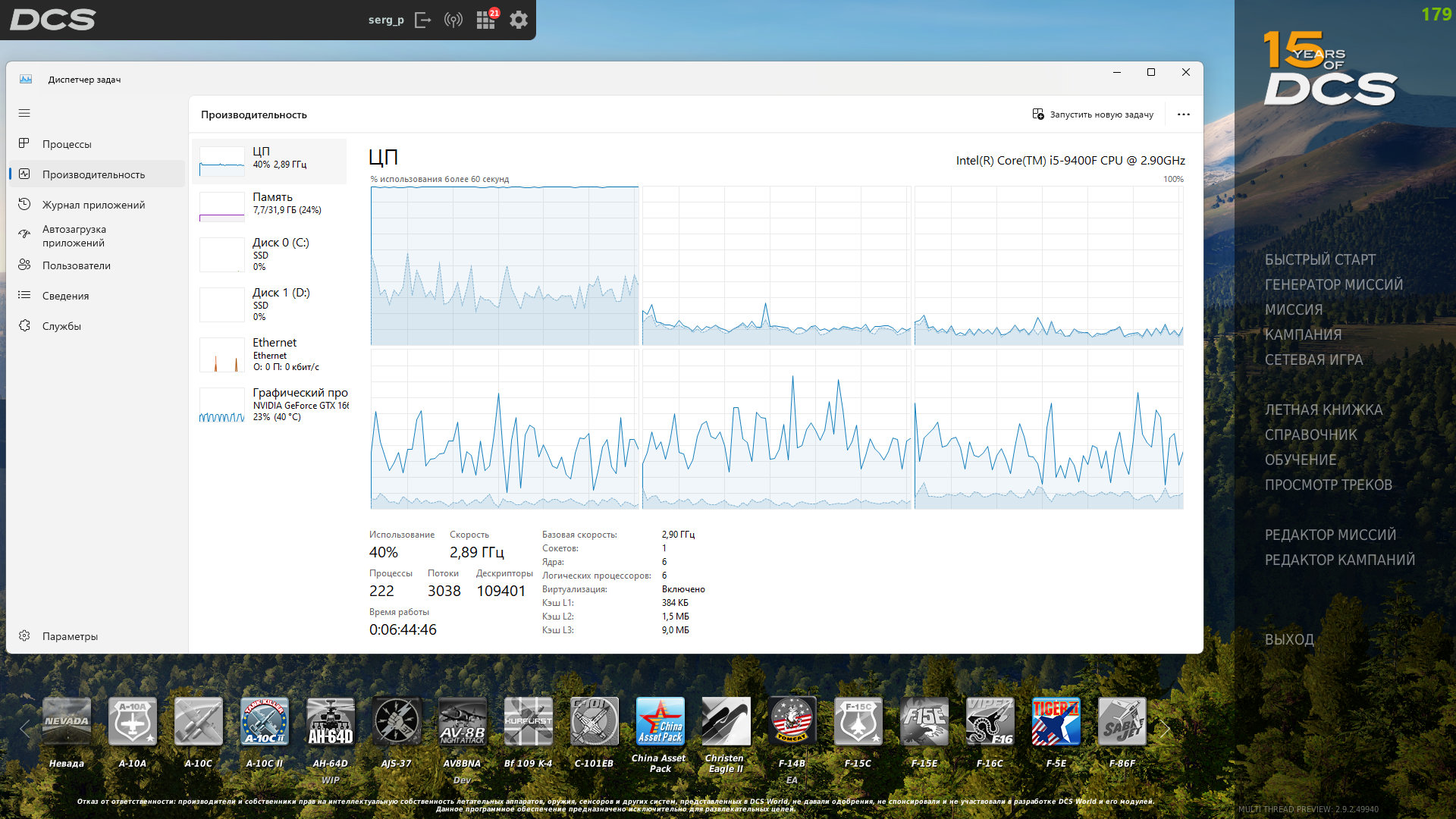The image size is (1456, 819).
Task: Select the F-86F module icon
Action: (x=1122, y=721)
